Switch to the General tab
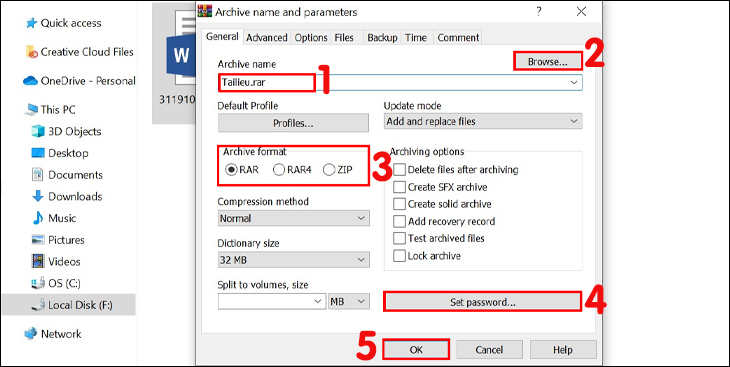This screenshot has width=730, height=367. click(x=222, y=37)
